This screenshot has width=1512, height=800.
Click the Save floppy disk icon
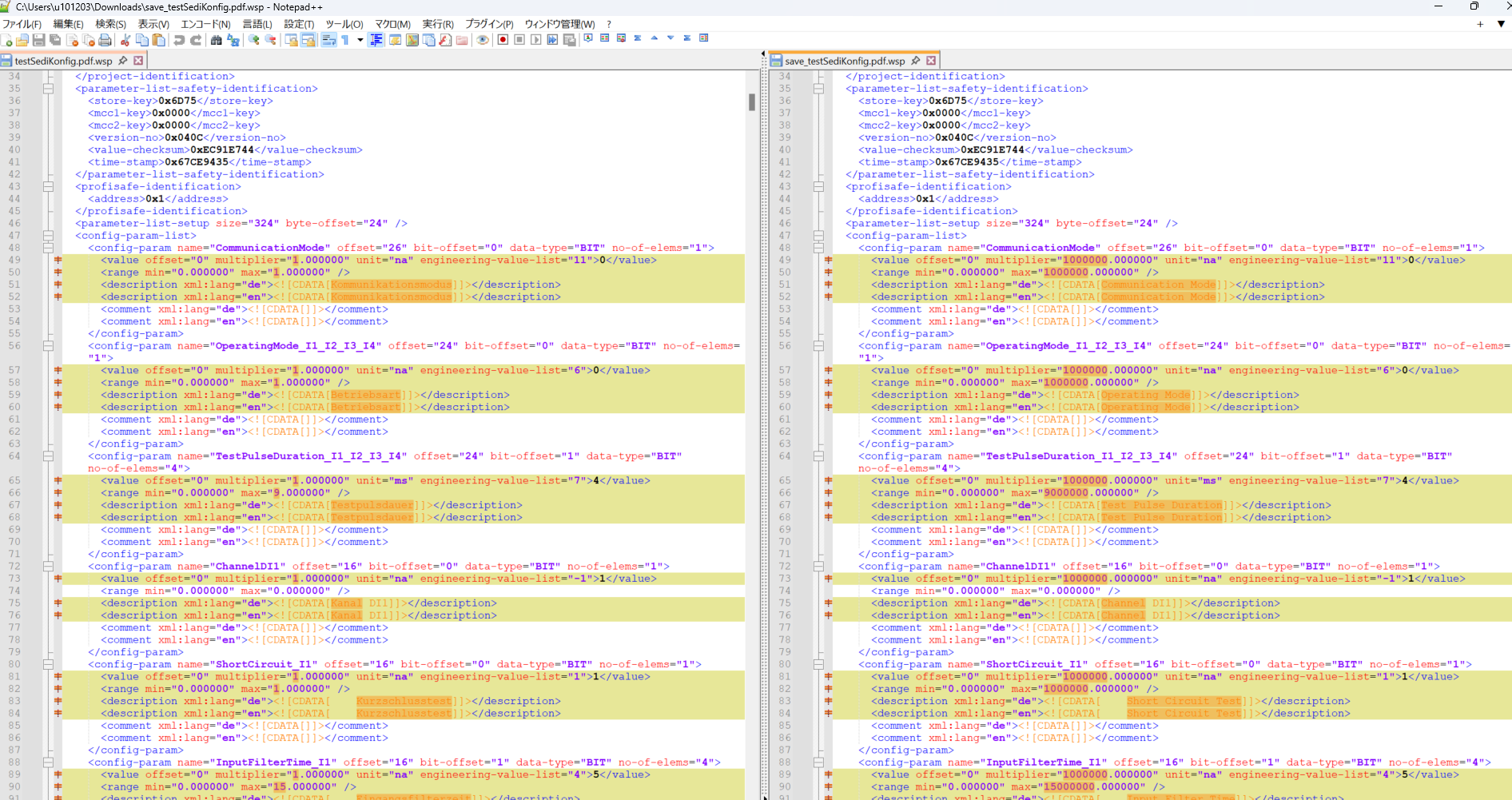click(38, 40)
